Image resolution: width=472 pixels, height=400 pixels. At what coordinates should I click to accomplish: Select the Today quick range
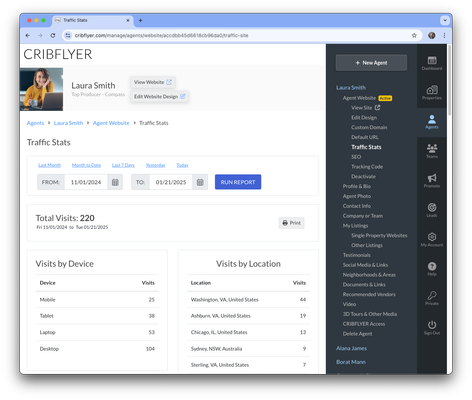[182, 165]
